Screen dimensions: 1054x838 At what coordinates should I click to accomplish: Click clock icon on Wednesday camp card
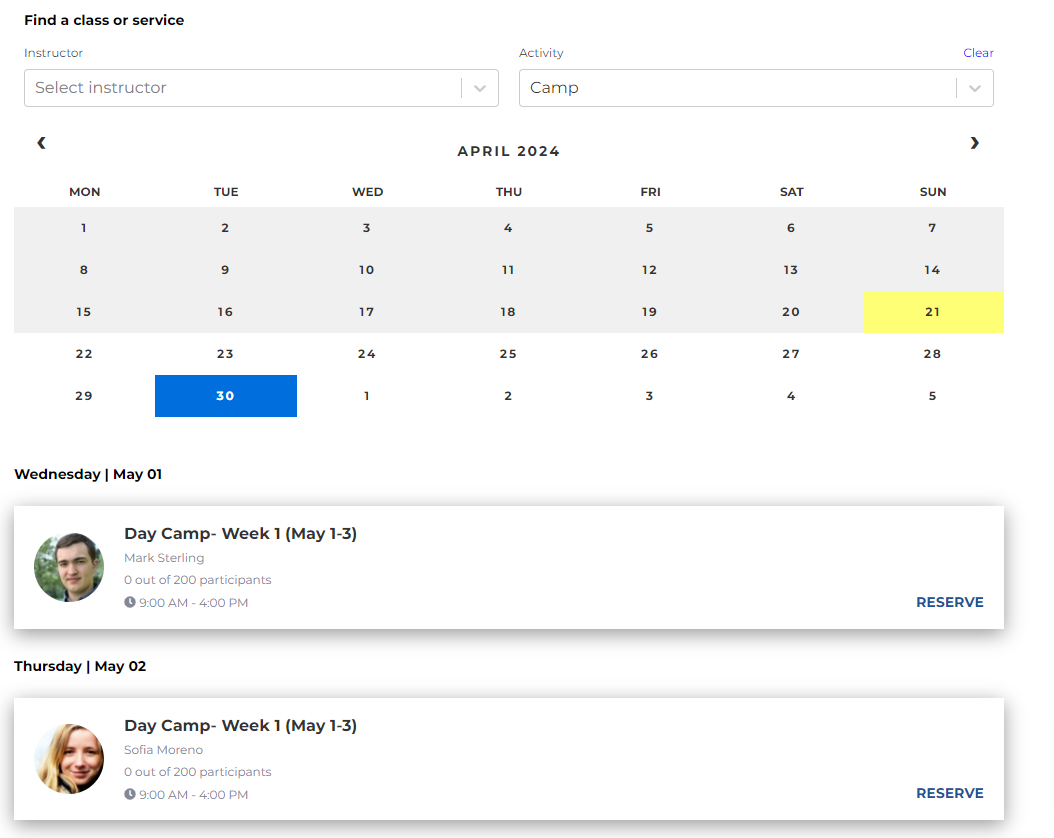coord(130,603)
